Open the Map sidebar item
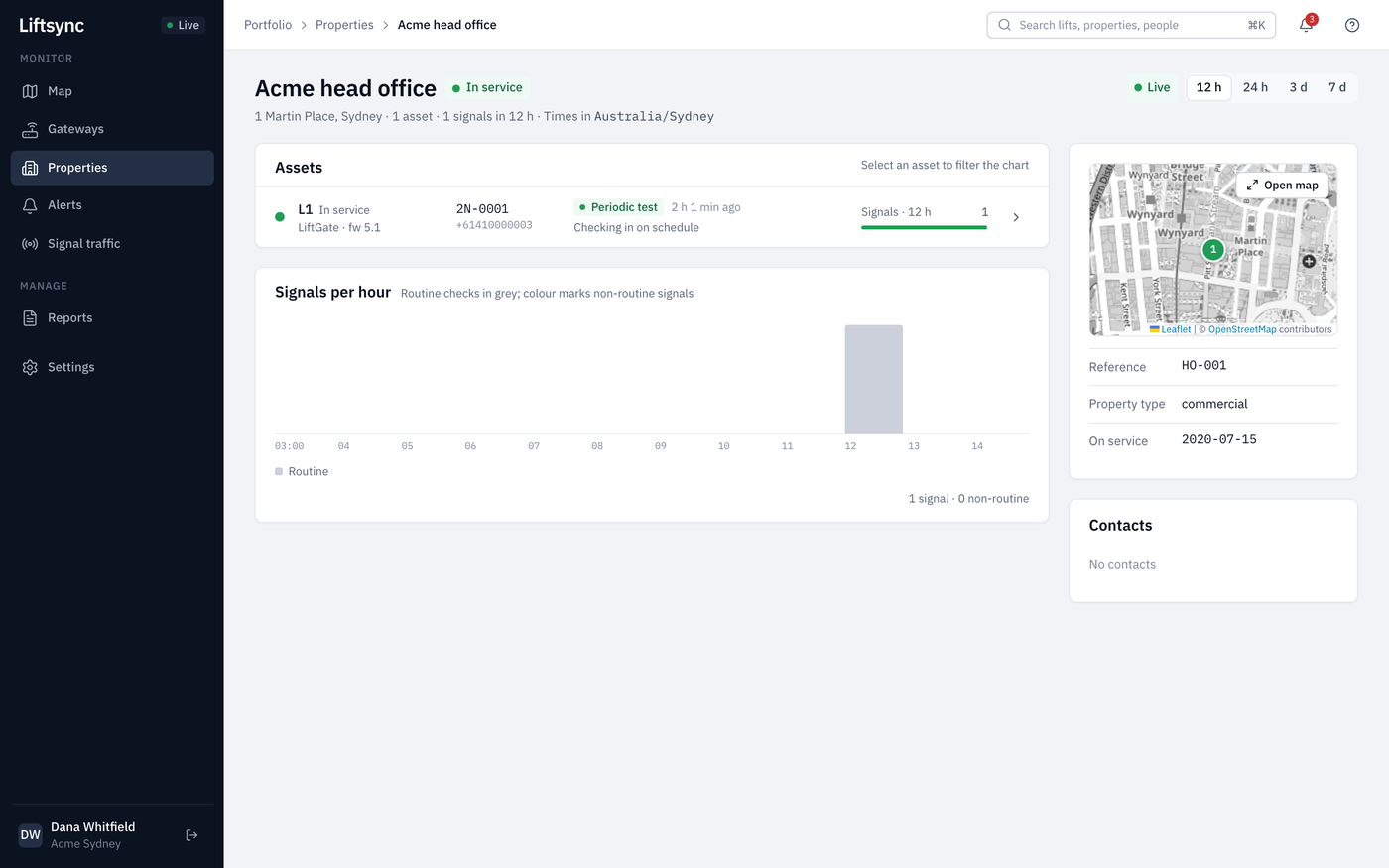 (x=112, y=91)
